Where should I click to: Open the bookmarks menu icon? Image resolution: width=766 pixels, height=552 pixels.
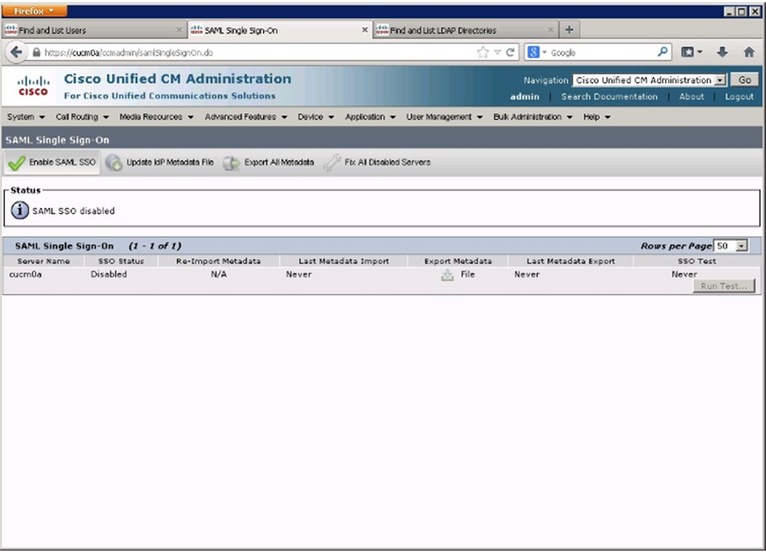(691, 52)
